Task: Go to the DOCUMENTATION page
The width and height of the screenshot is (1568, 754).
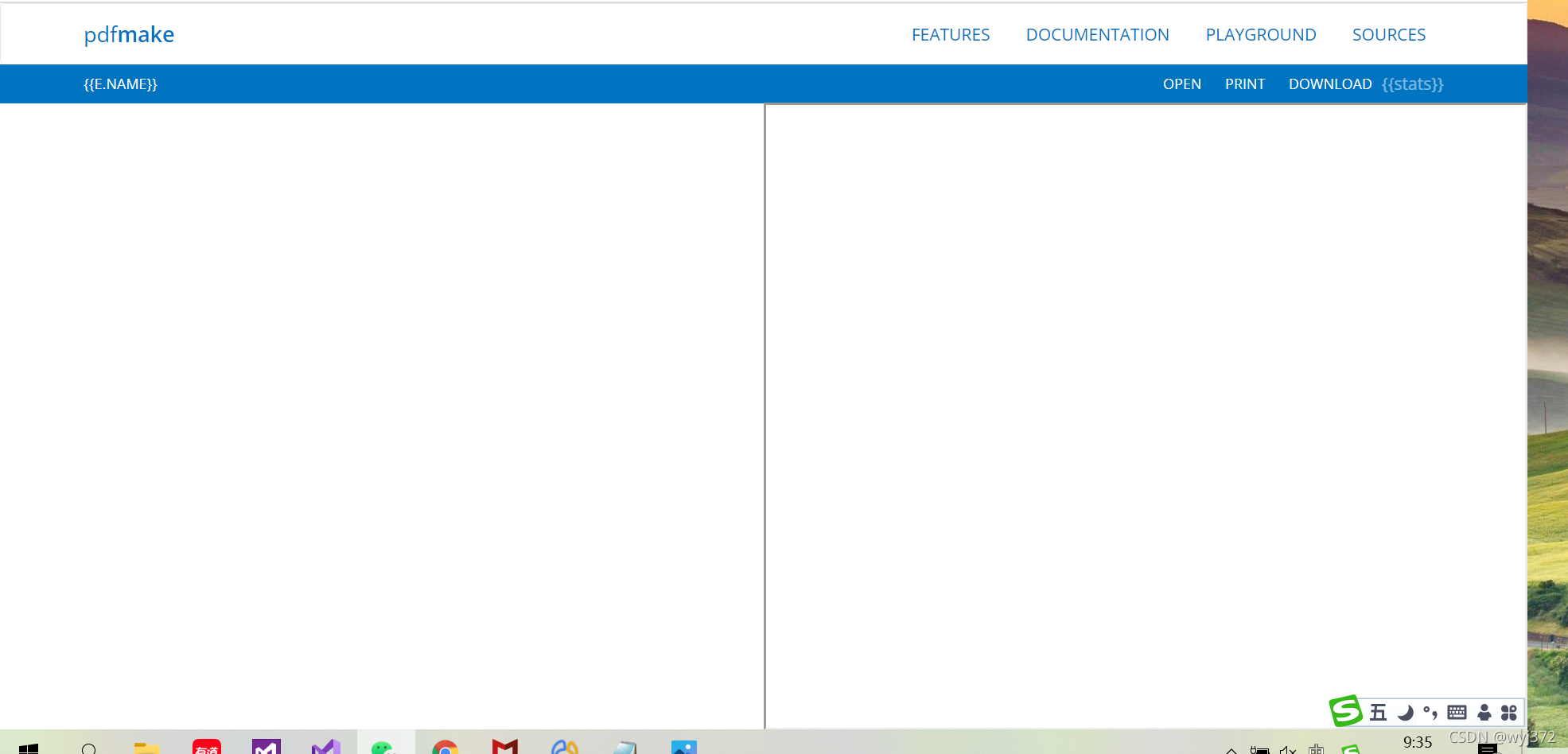Action: click(x=1098, y=34)
